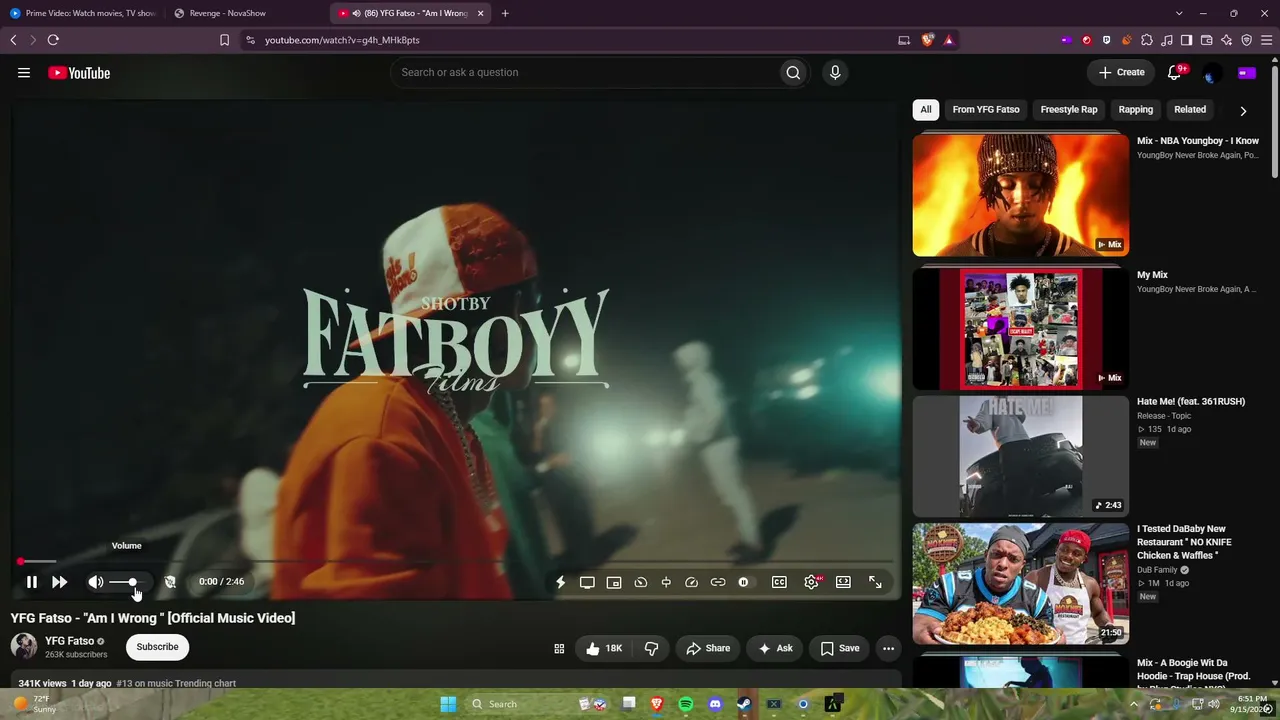Click the red video progress bar scrubber
This screenshot has height=720, width=1280.
coord(20,562)
